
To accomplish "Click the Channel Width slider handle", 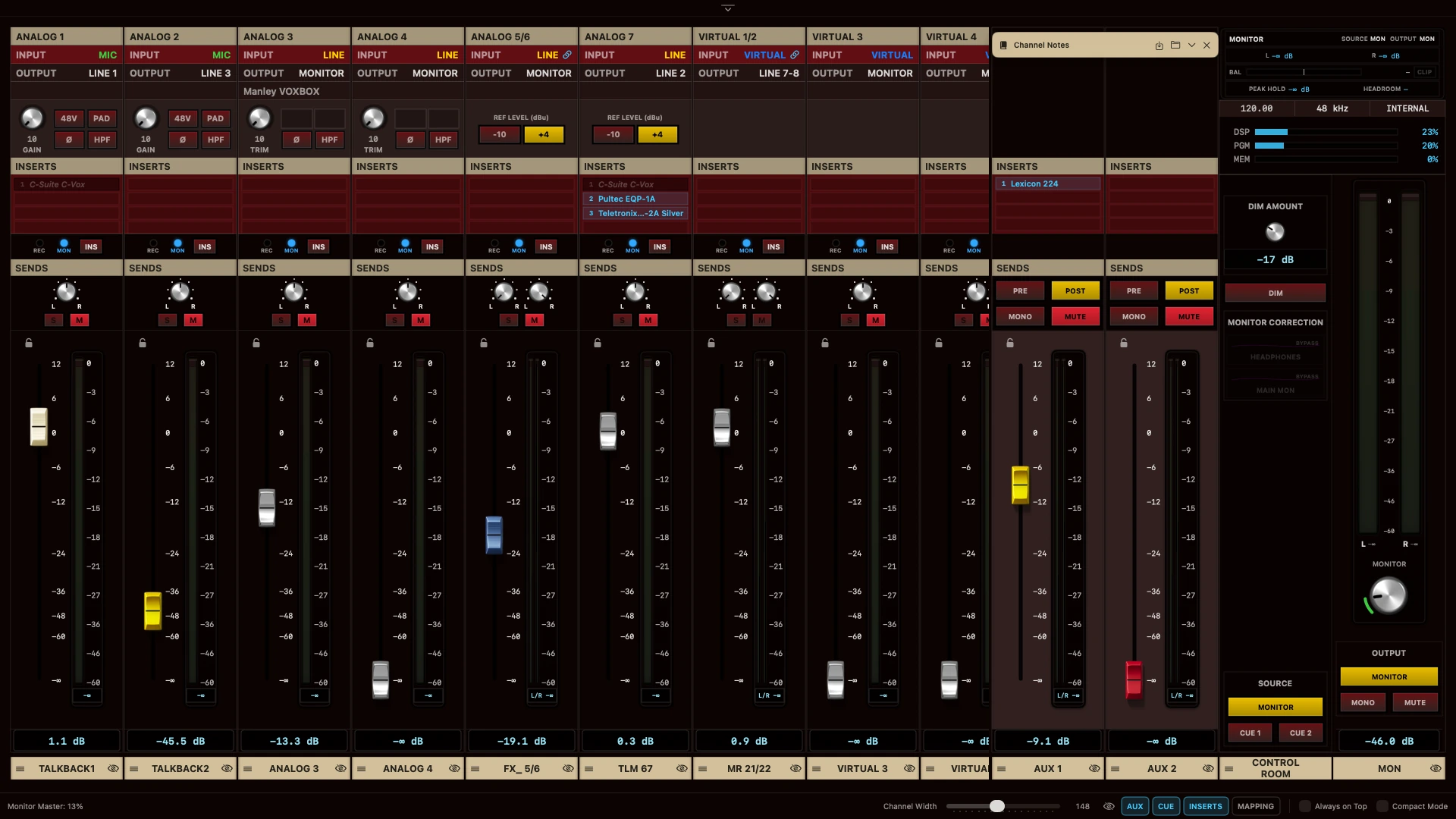I will pos(997,806).
